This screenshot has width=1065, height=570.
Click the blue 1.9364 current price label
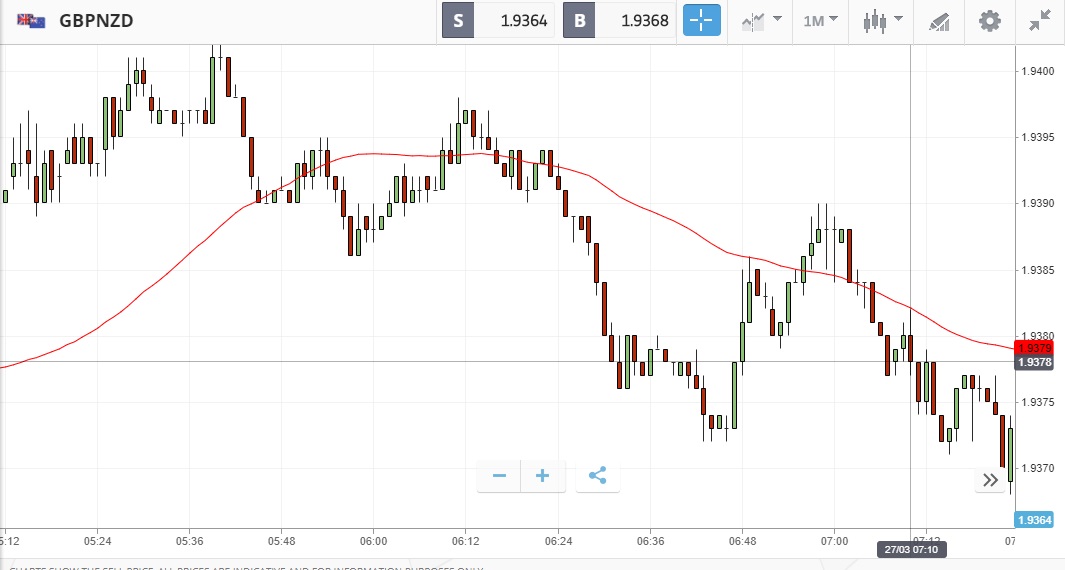(1033, 520)
